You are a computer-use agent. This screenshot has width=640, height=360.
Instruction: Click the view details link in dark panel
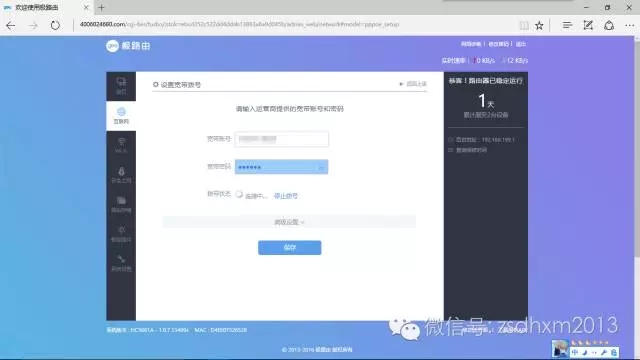(x=471, y=150)
